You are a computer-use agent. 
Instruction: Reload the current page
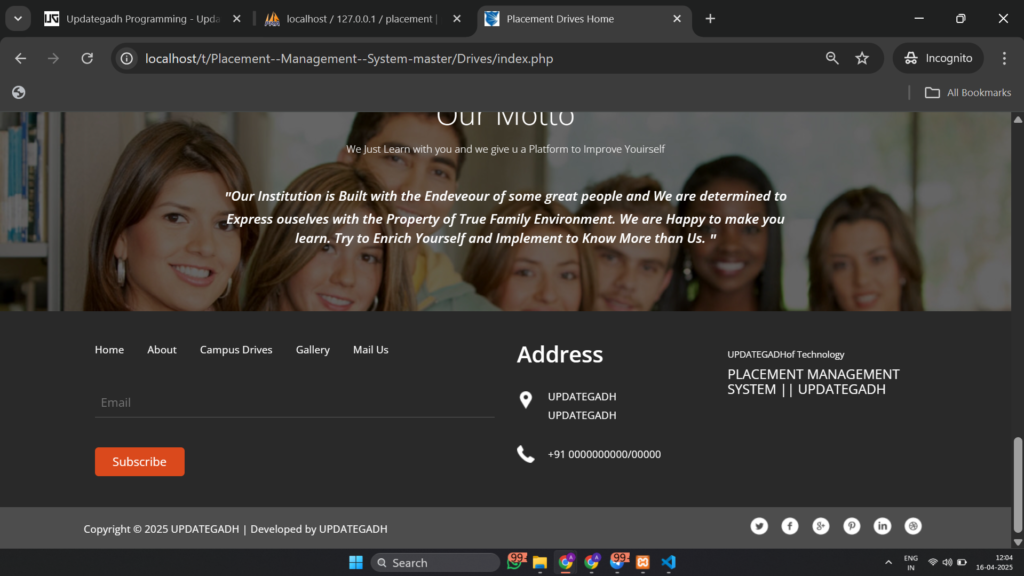pos(87,58)
